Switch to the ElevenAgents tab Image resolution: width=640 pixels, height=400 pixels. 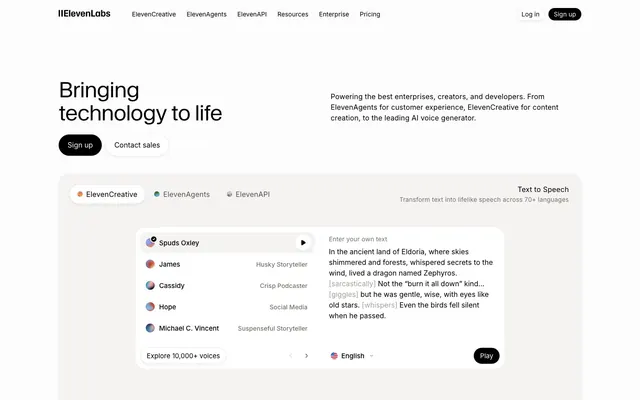pyautogui.click(x=182, y=194)
